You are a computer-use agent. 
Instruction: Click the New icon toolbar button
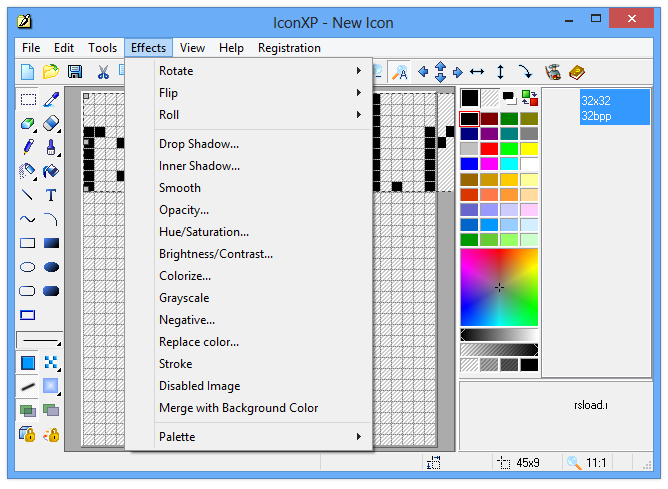click(28, 72)
